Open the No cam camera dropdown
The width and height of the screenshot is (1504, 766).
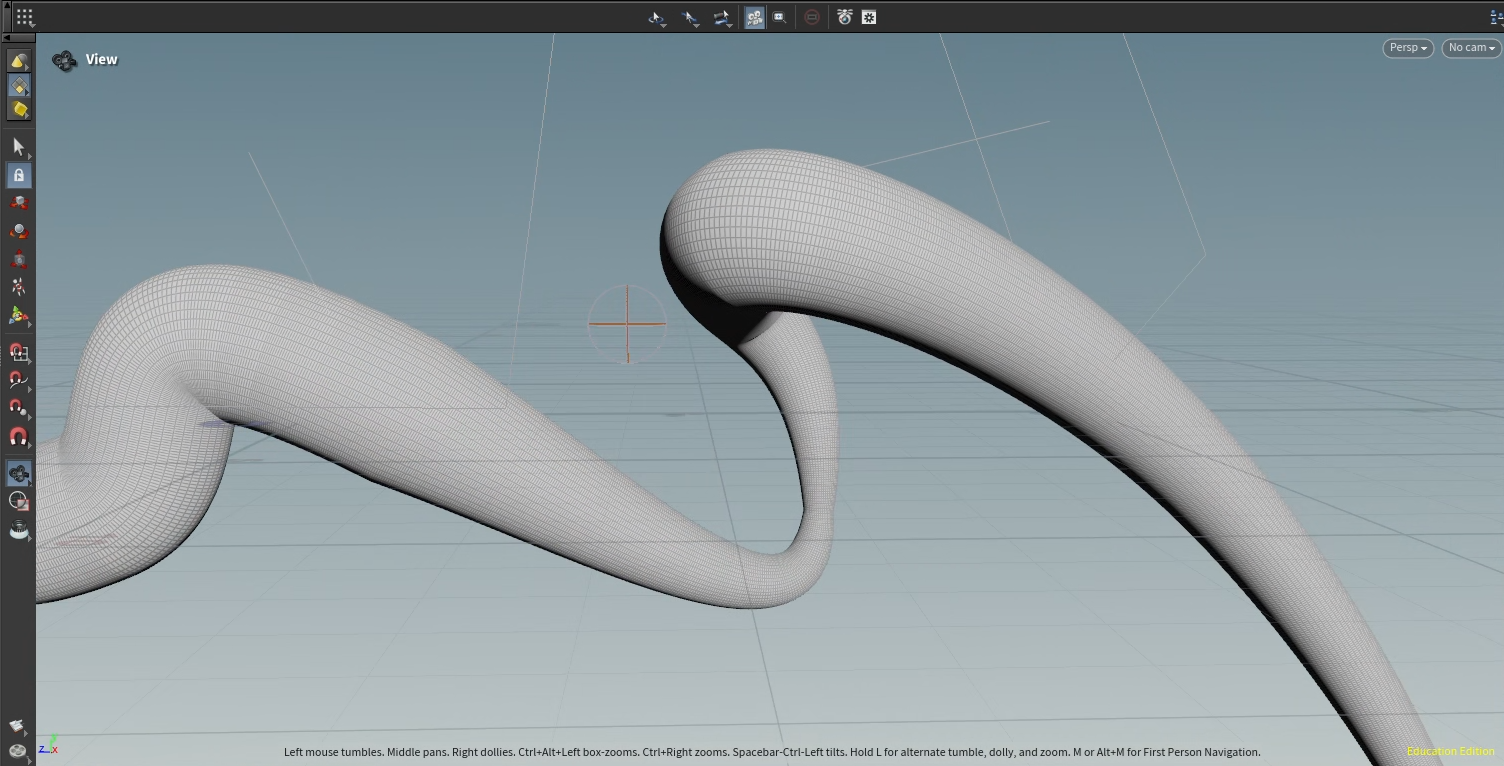pyautogui.click(x=1471, y=48)
